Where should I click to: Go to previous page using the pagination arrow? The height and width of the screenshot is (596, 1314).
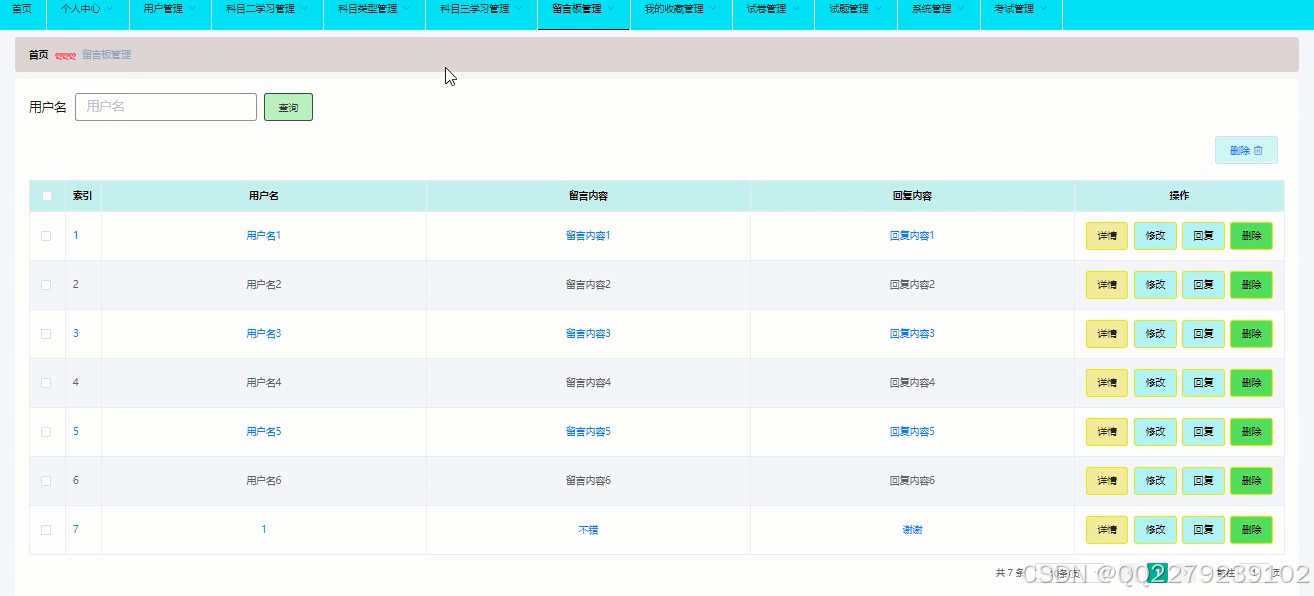1130,572
